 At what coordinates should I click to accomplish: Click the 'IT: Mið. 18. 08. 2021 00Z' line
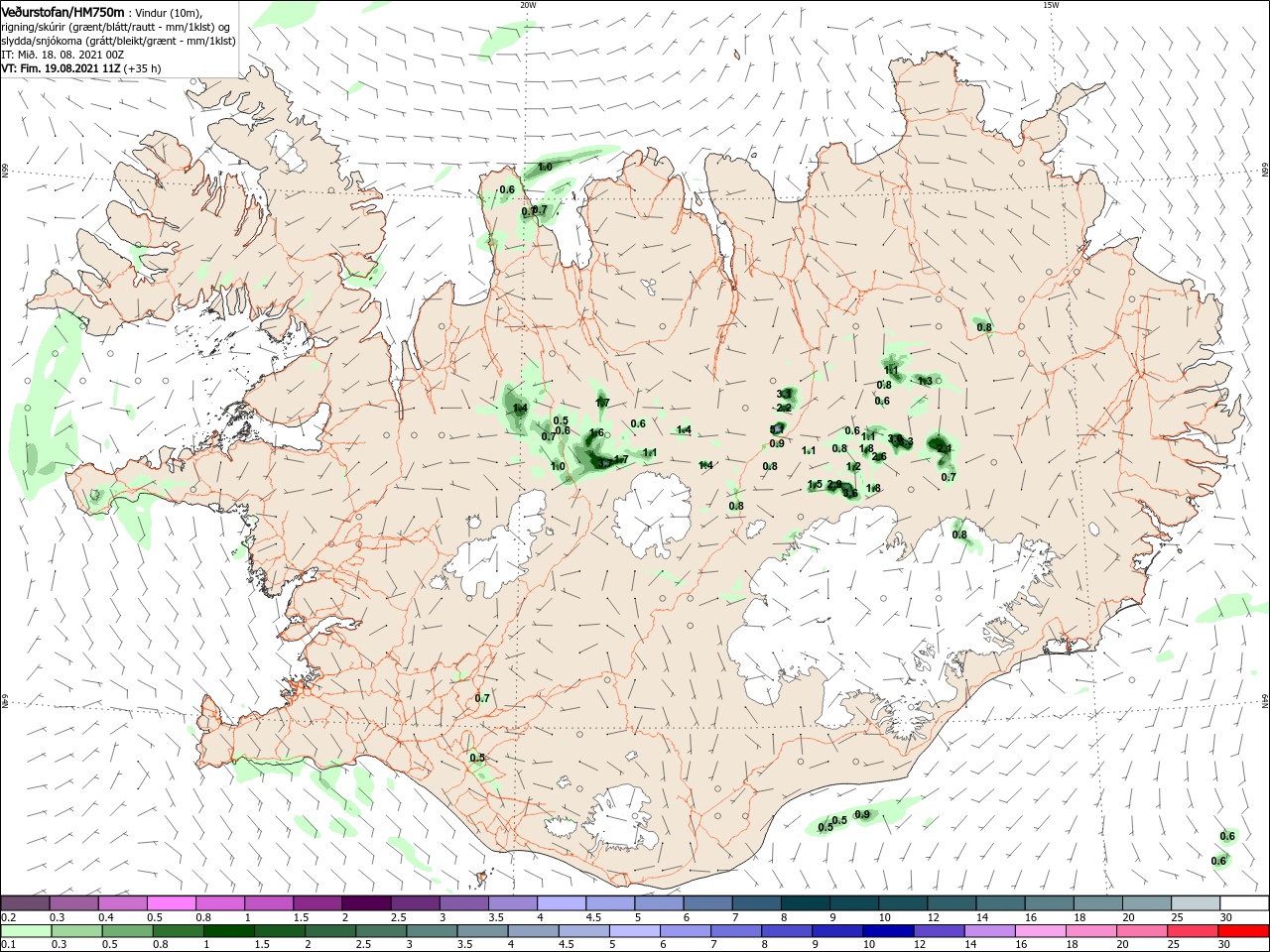[63, 55]
